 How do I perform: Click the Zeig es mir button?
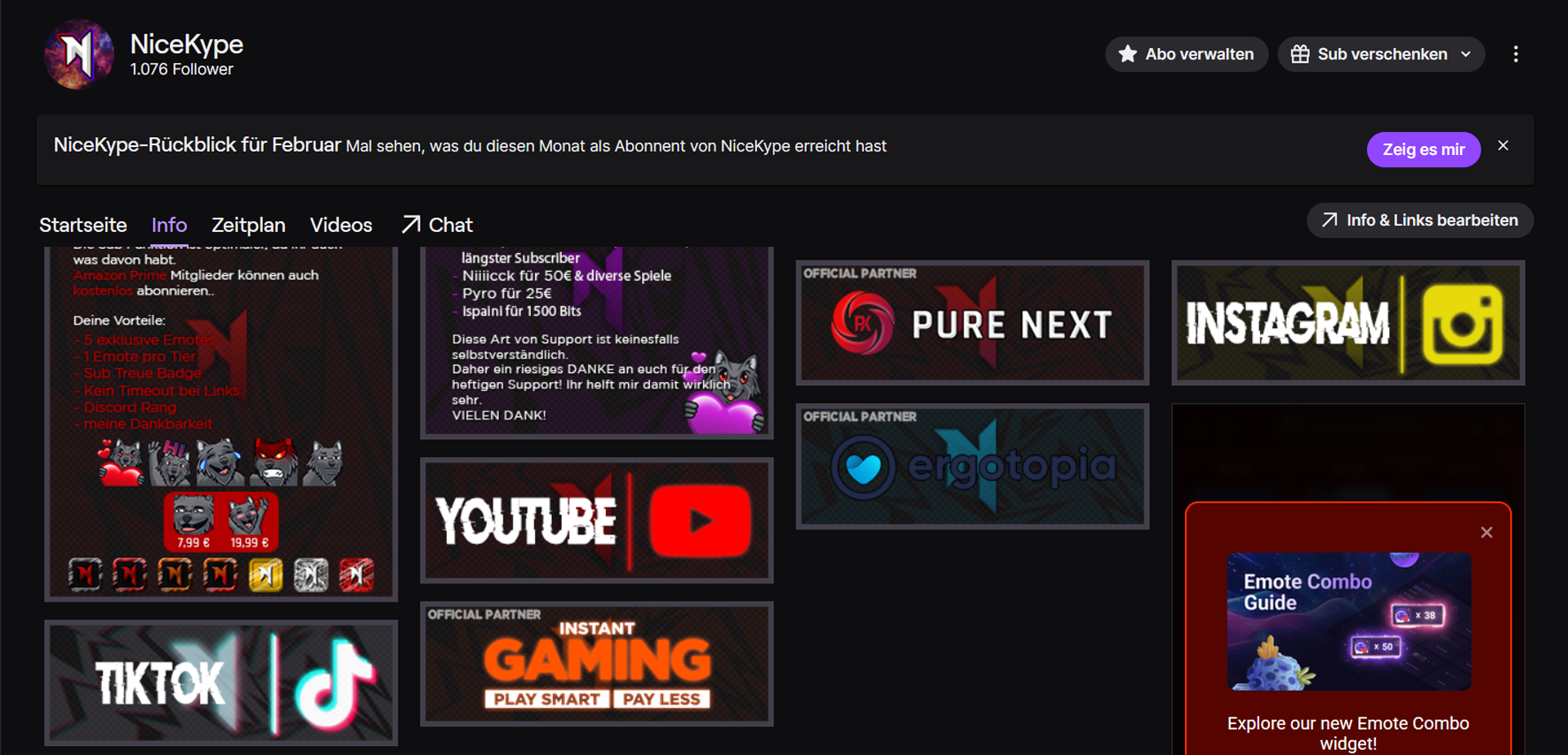point(1423,149)
